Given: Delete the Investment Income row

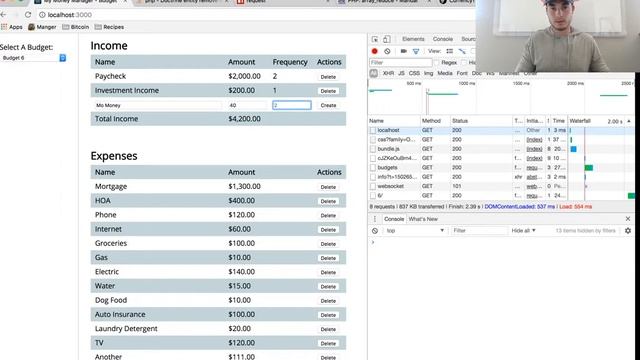Looking at the screenshot, I should pyautogui.click(x=328, y=91).
